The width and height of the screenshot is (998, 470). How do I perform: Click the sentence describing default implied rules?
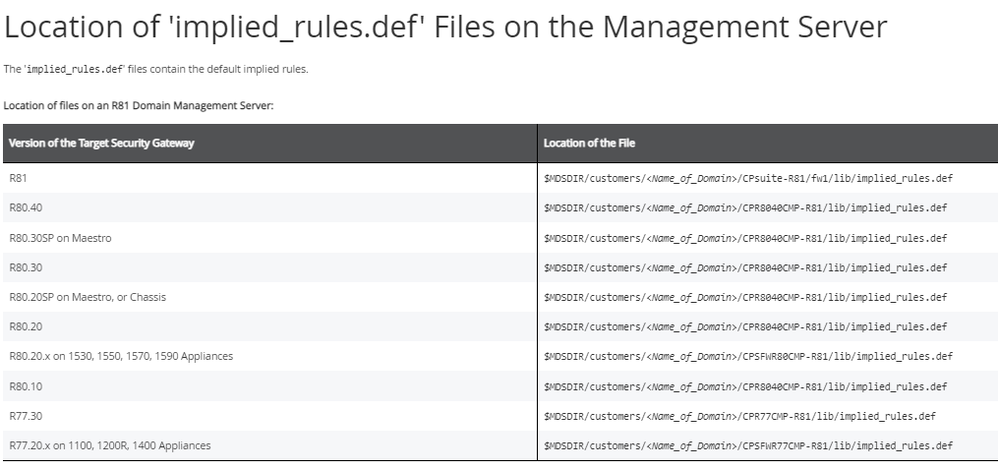point(156,69)
